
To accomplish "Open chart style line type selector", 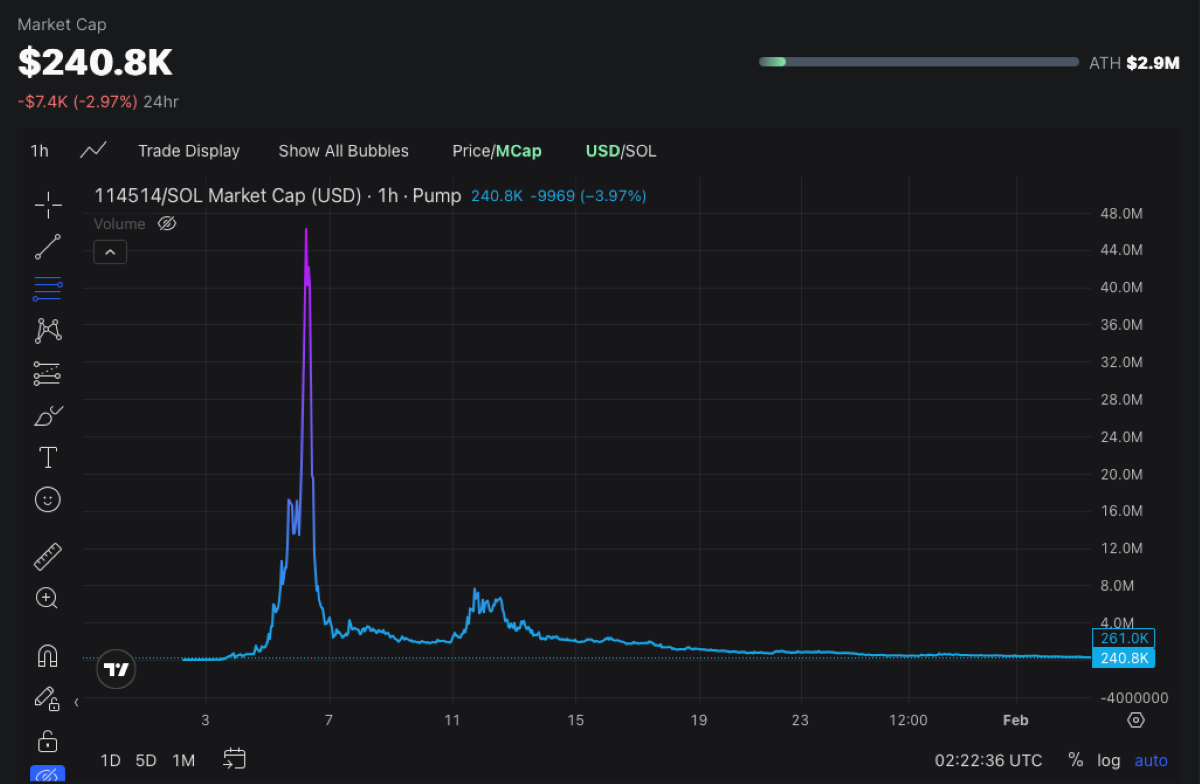I will (93, 151).
